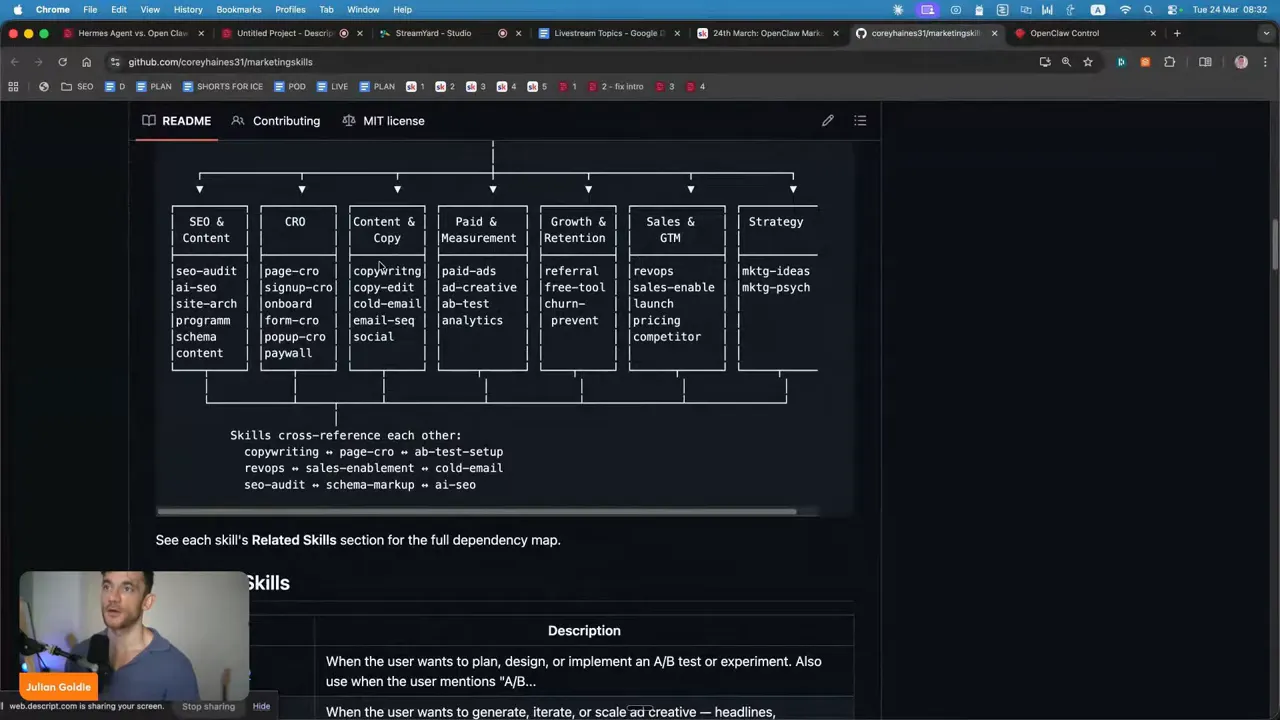Open the Chrome extensions puzzle icon
This screenshot has width=1280, height=720.
tap(1169, 62)
